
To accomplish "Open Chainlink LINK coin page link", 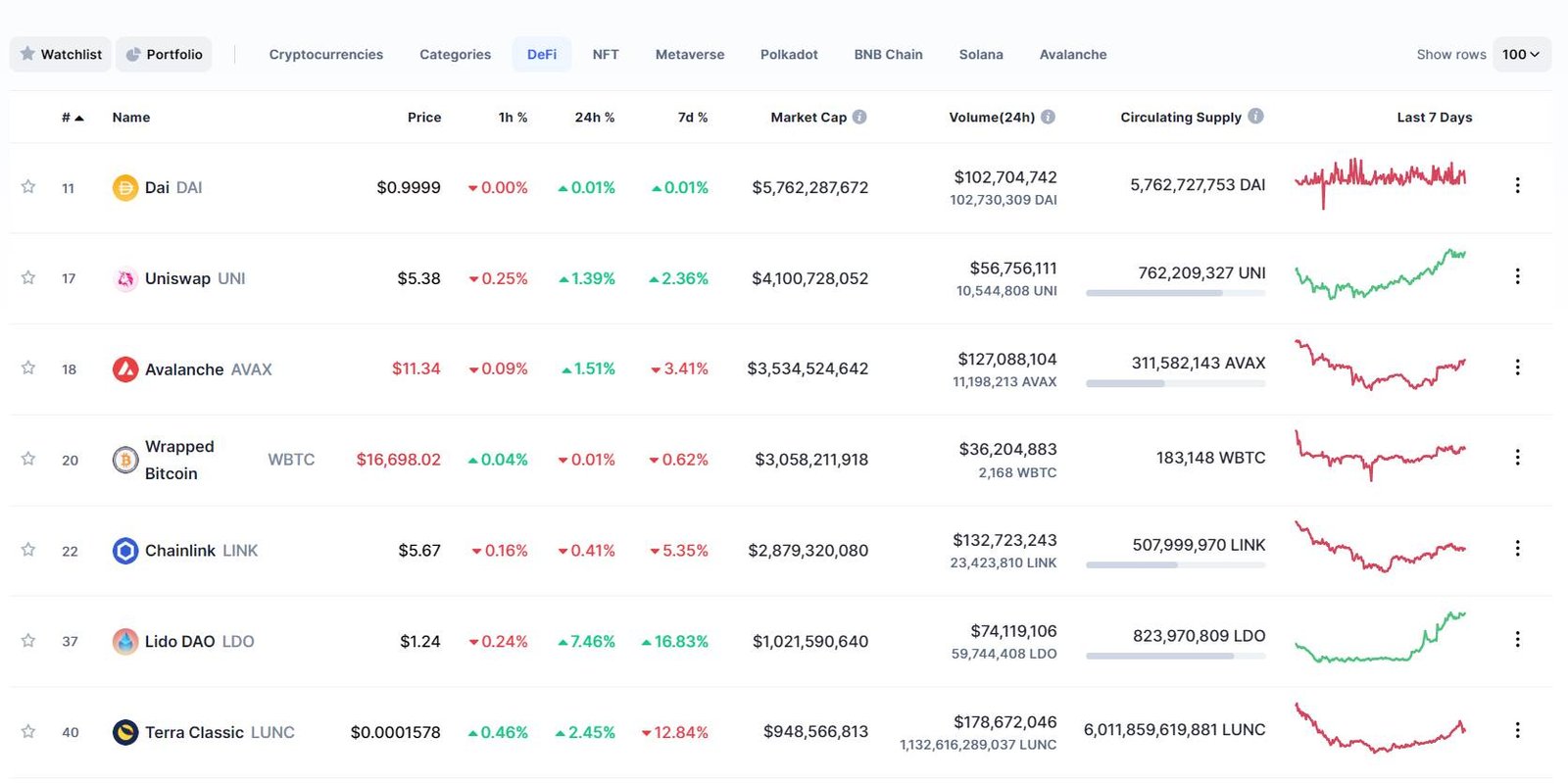I will 202,551.
